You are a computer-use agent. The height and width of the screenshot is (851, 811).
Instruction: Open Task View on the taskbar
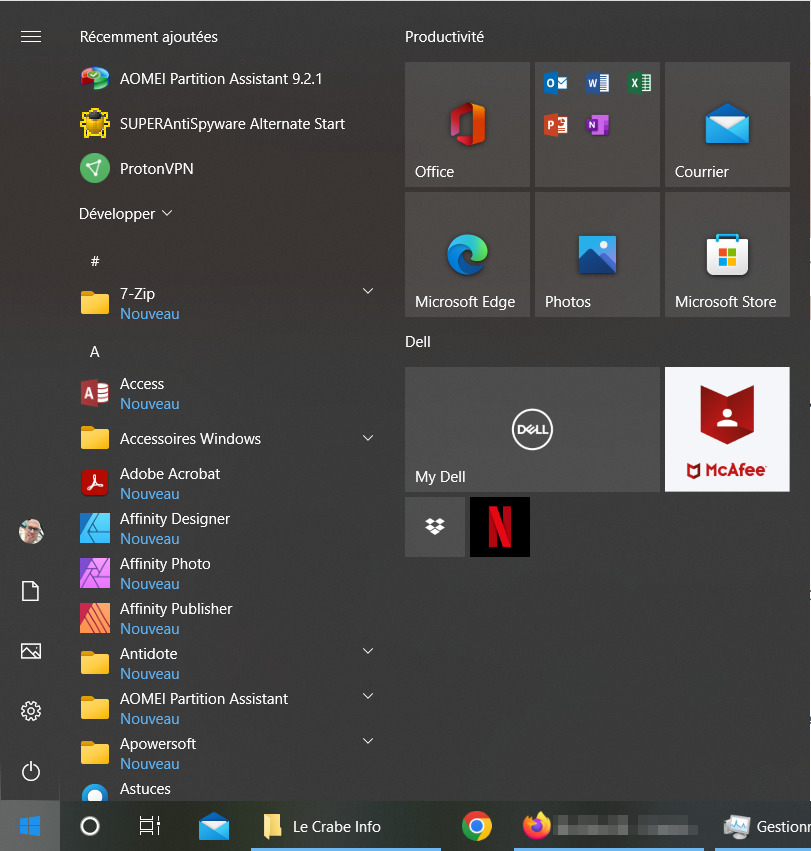coord(149,826)
